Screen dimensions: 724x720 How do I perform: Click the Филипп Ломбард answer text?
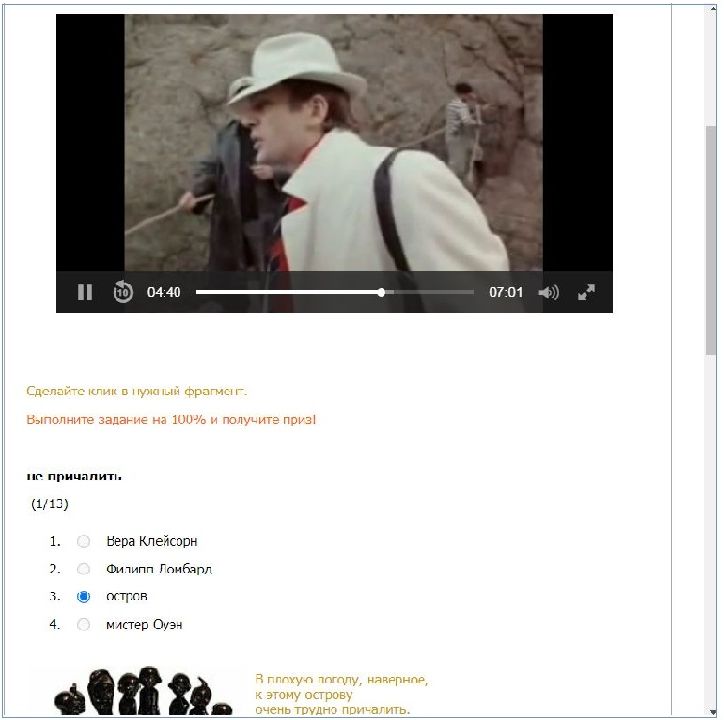tap(159, 569)
